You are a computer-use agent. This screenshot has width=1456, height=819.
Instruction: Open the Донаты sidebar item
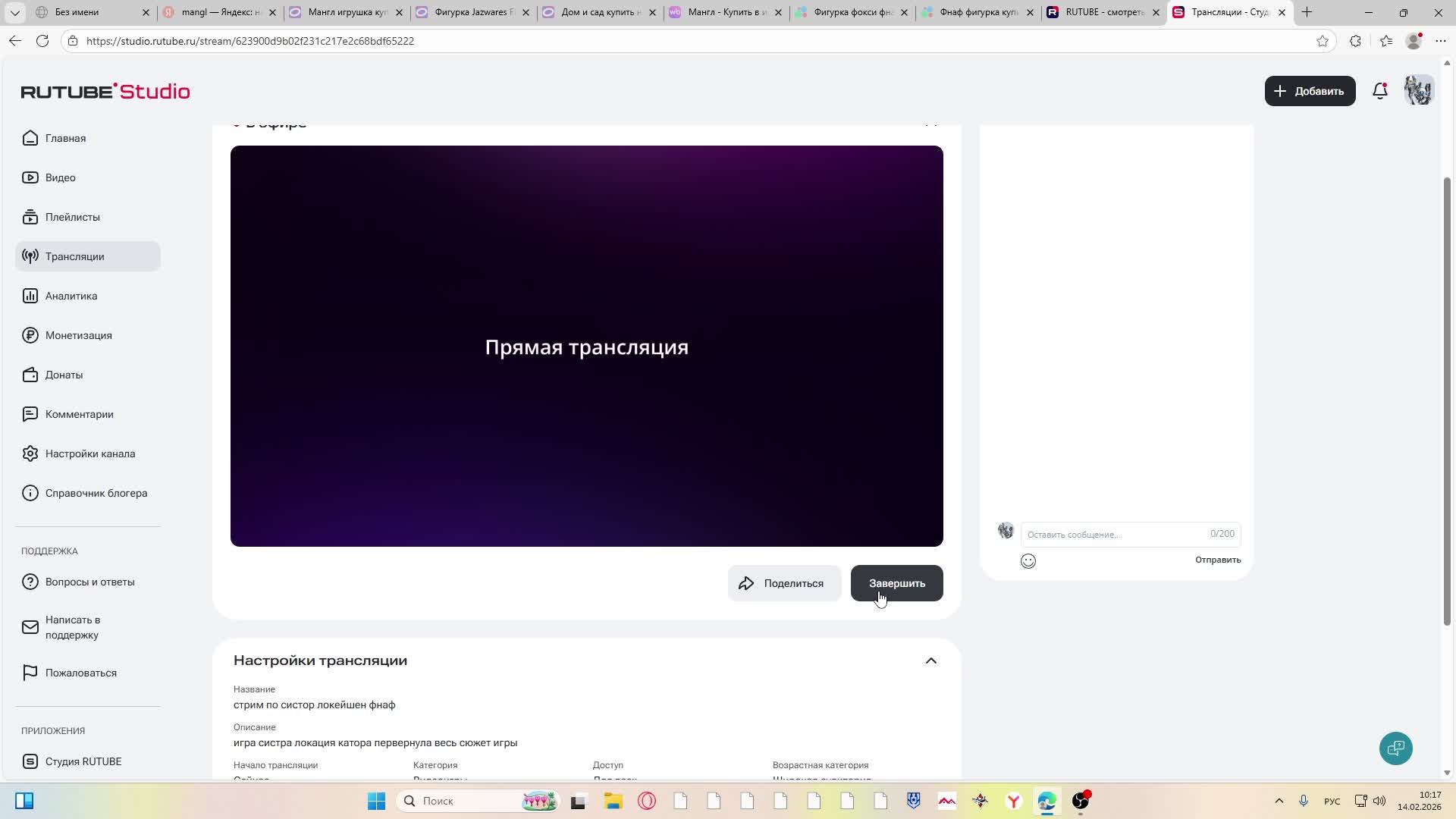pyautogui.click(x=64, y=375)
